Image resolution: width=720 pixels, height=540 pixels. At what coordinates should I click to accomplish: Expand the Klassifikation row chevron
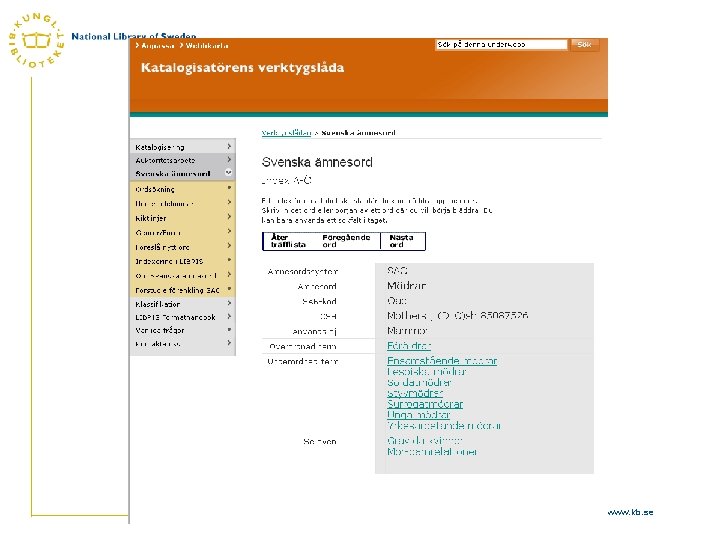(x=229, y=303)
